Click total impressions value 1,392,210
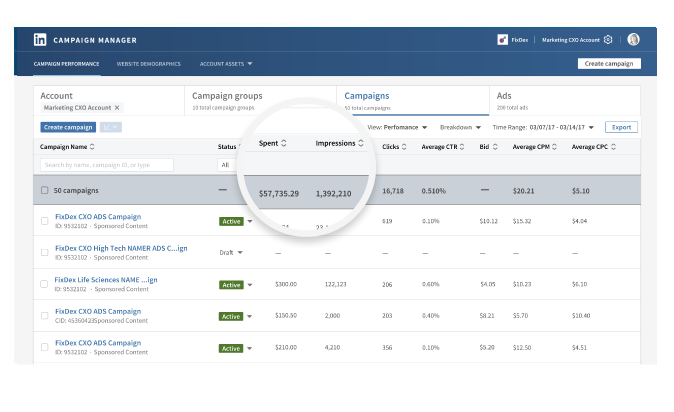Viewport: 674px width, 412px height. point(334,194)
